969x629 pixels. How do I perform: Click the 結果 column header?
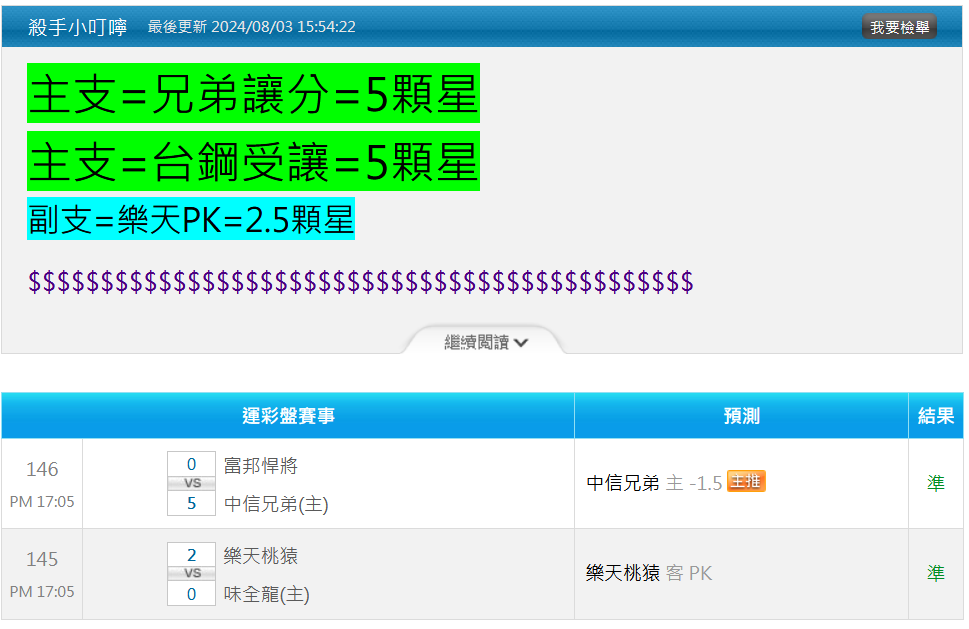[x=936, y=416]
